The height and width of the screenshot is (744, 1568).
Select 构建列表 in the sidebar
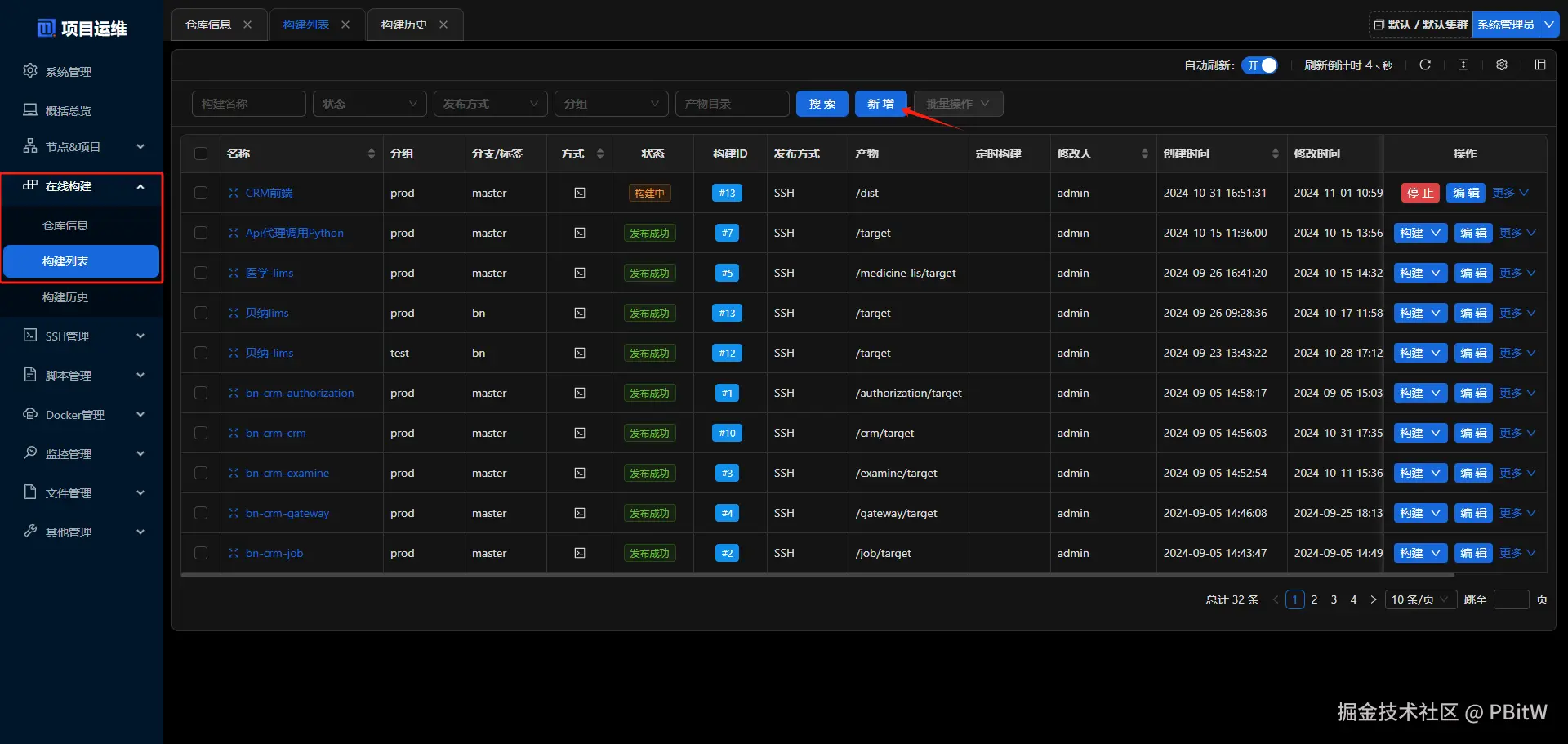pyautogui.click(x=82, y=261)
